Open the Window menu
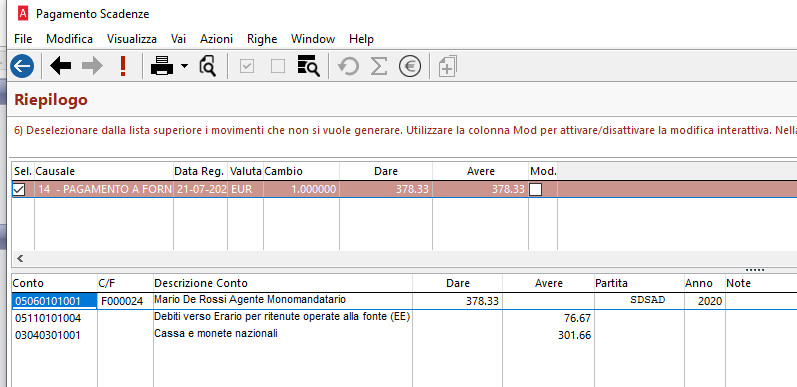The width and height of the screenshot is (797, 387). [313, 39]
